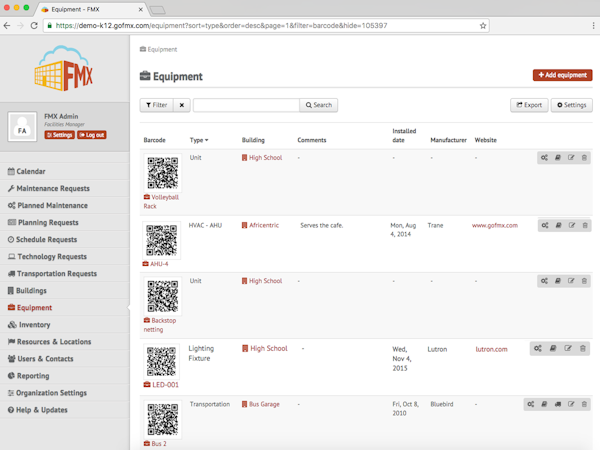Bookmark this page with the star icon
Viewport: 600px width, 450px height.
[x=483, y=26]
